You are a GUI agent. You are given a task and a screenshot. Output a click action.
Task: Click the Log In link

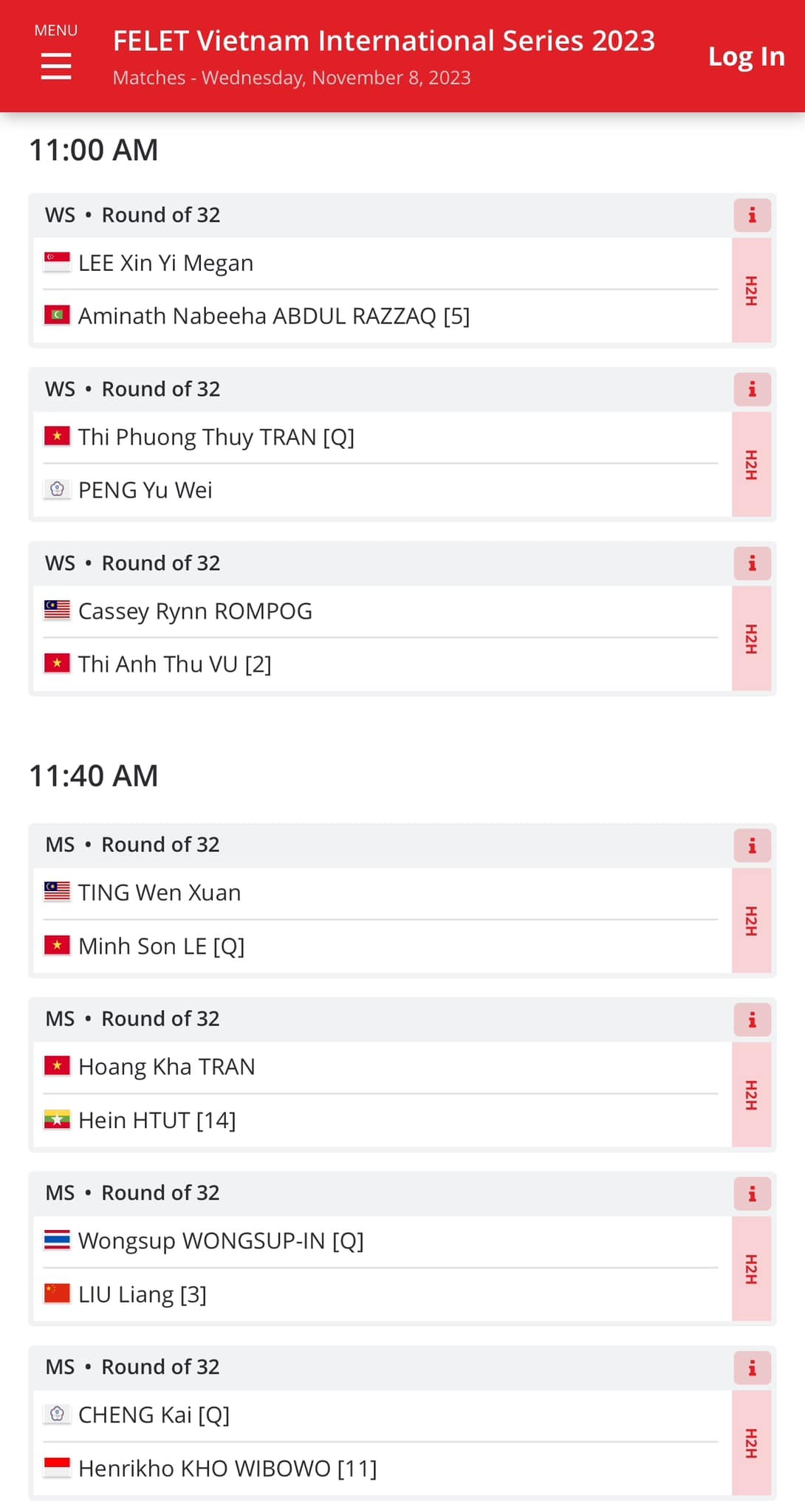click(x=746, y=56)
